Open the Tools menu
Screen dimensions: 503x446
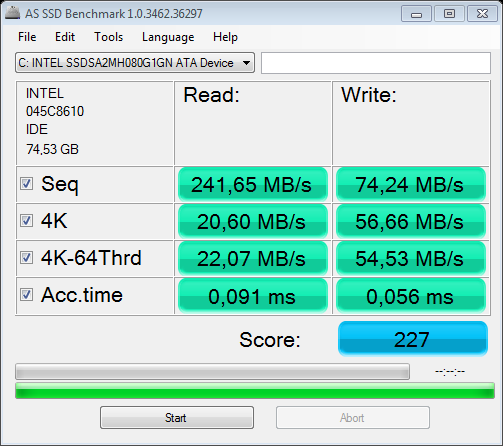(x=108, y=37)
